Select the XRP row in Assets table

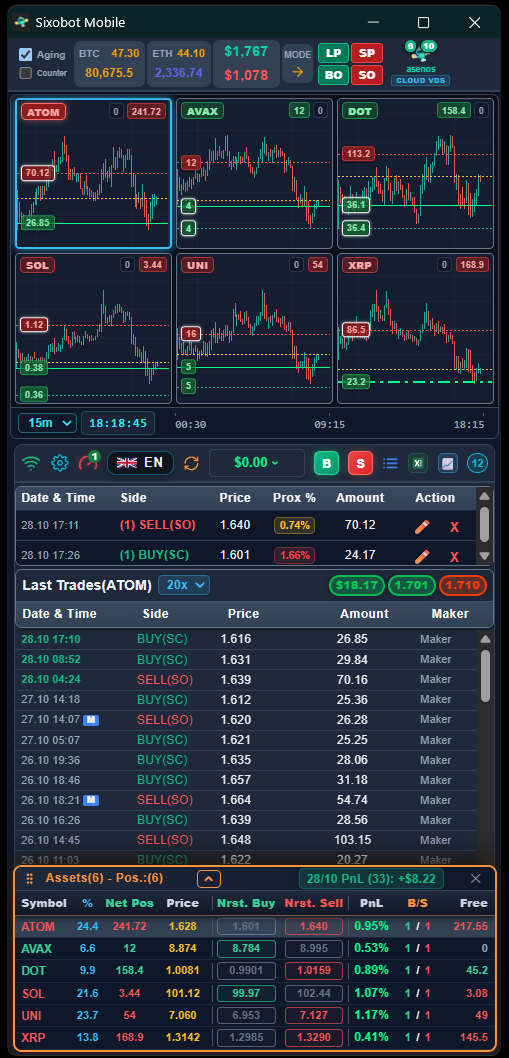coord(254,1037)
